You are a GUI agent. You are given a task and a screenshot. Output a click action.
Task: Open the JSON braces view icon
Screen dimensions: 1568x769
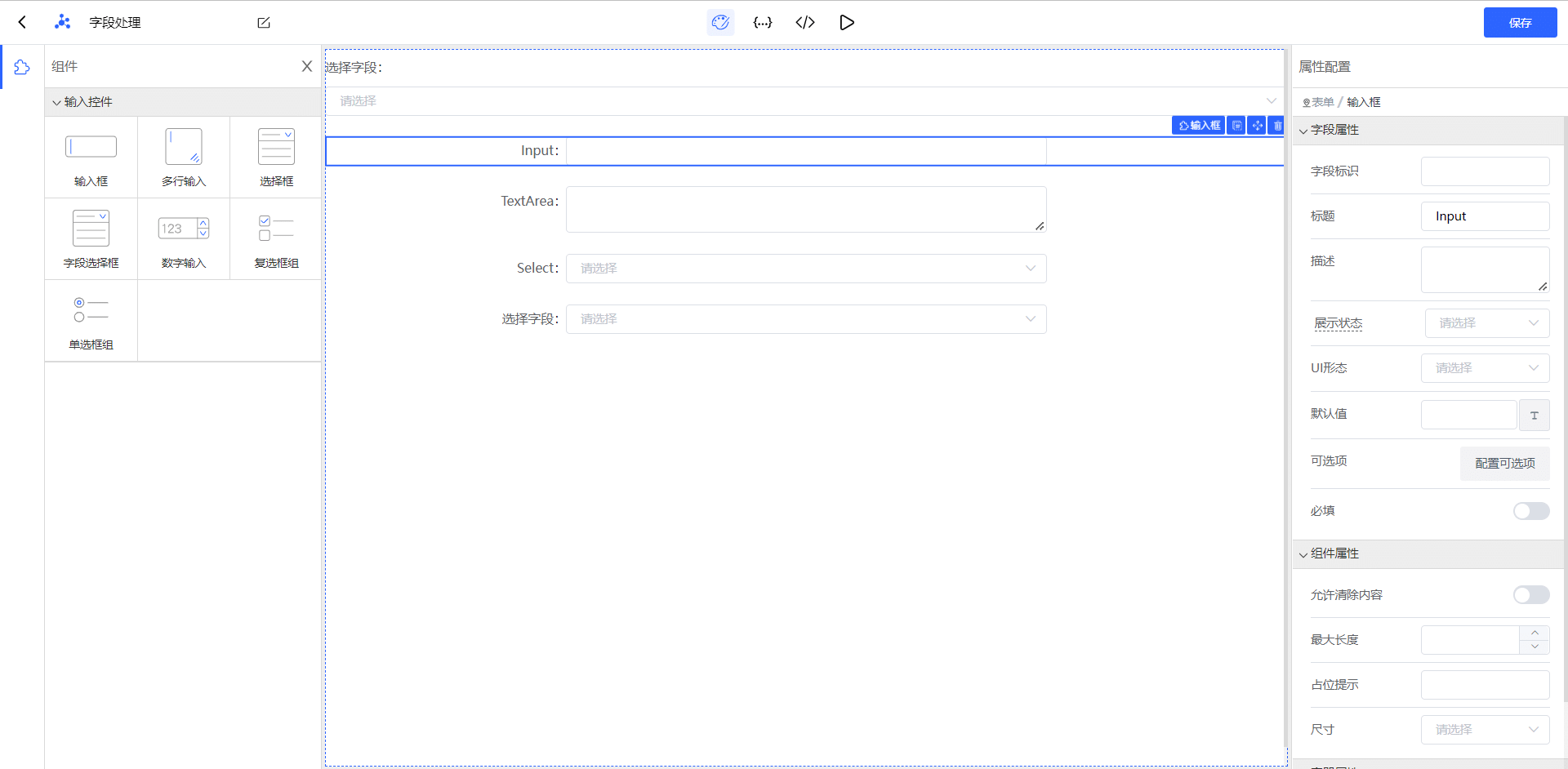point(762,22)
